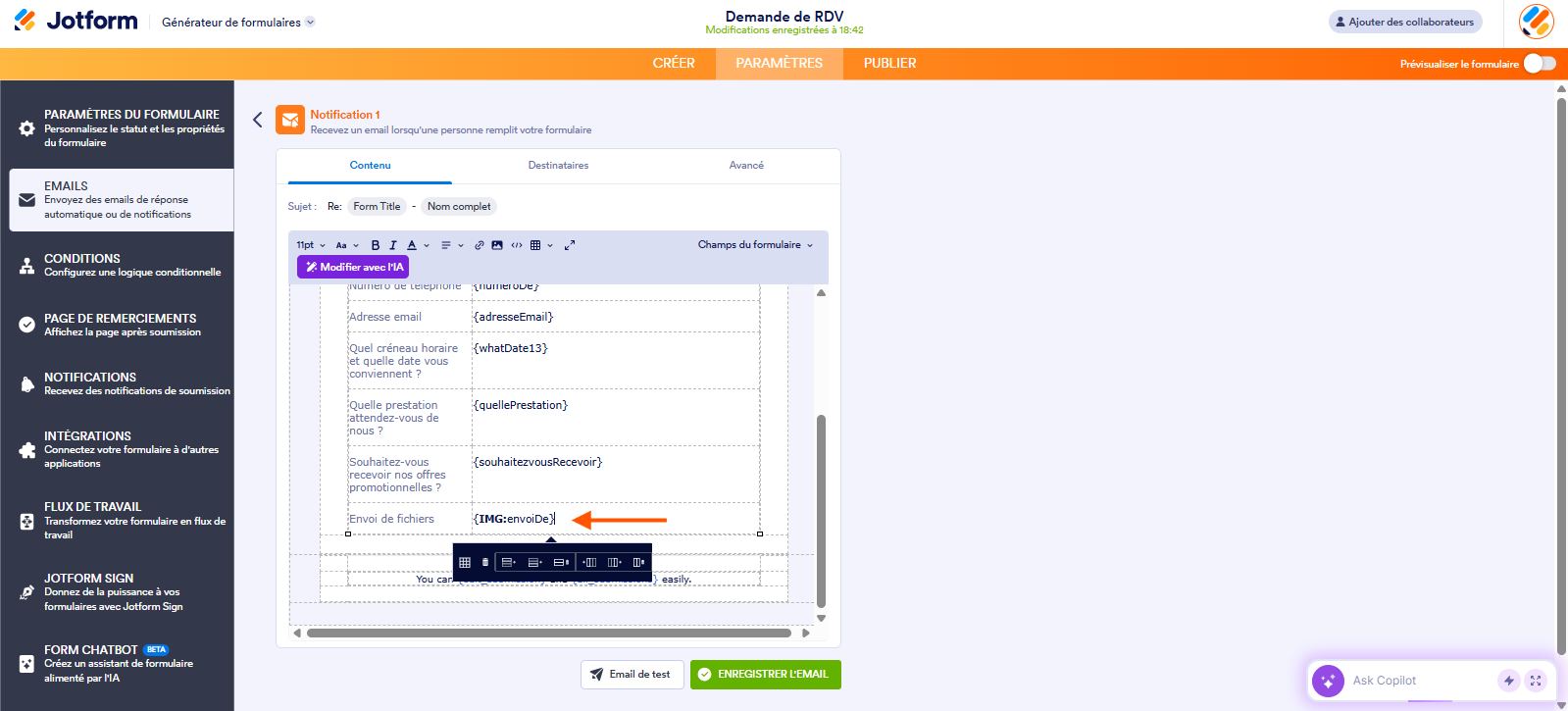The height and width of the screenshot is (711, 1568).
Task: Click the {quellePrestation} cell text
Action: [521, 405]
